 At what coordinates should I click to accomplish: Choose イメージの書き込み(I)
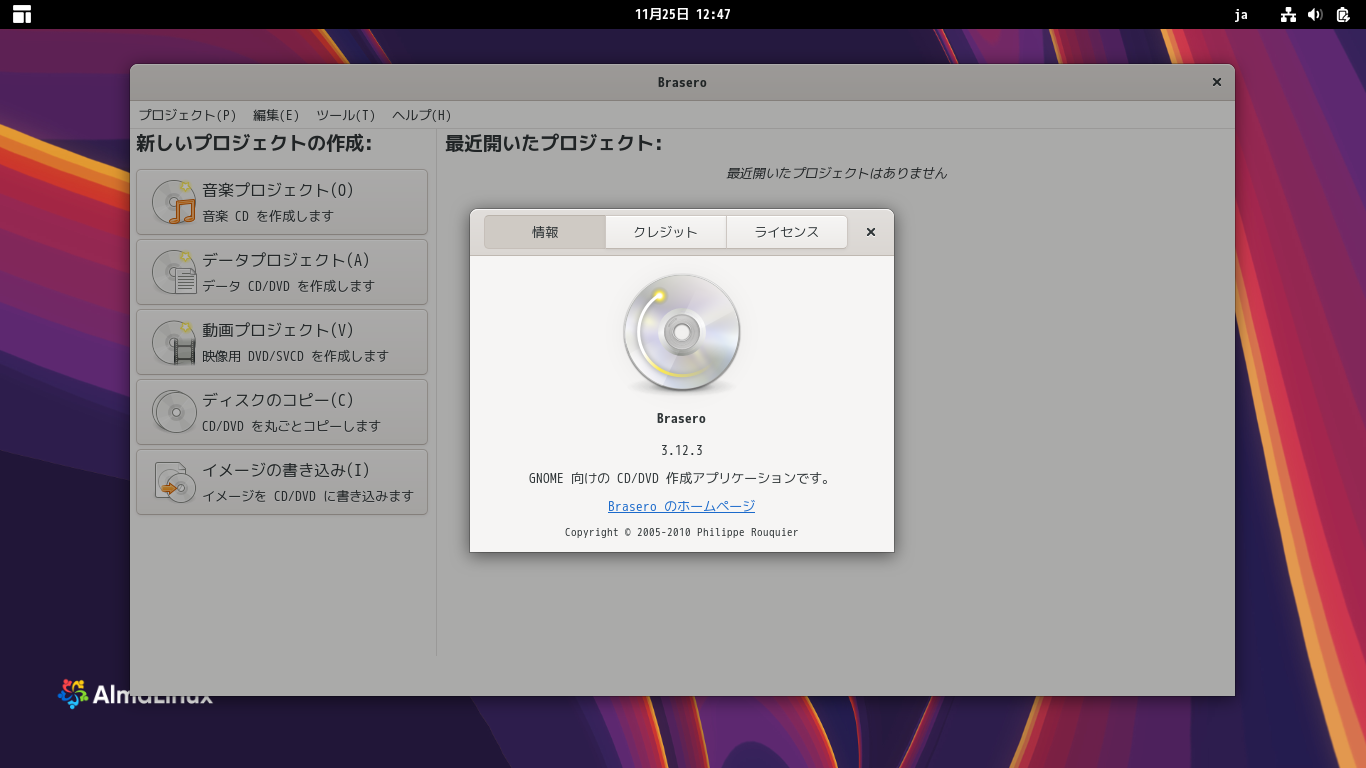click(282, 482)
